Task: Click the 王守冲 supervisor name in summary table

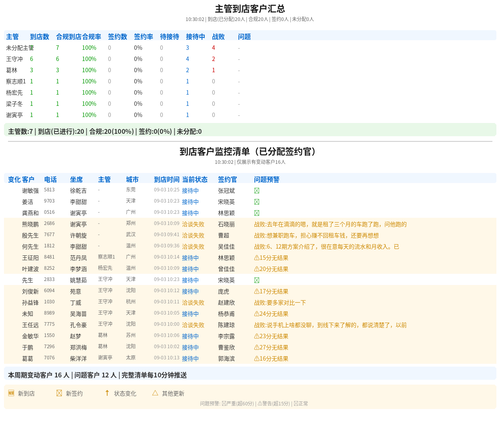Action: (14, 59)
